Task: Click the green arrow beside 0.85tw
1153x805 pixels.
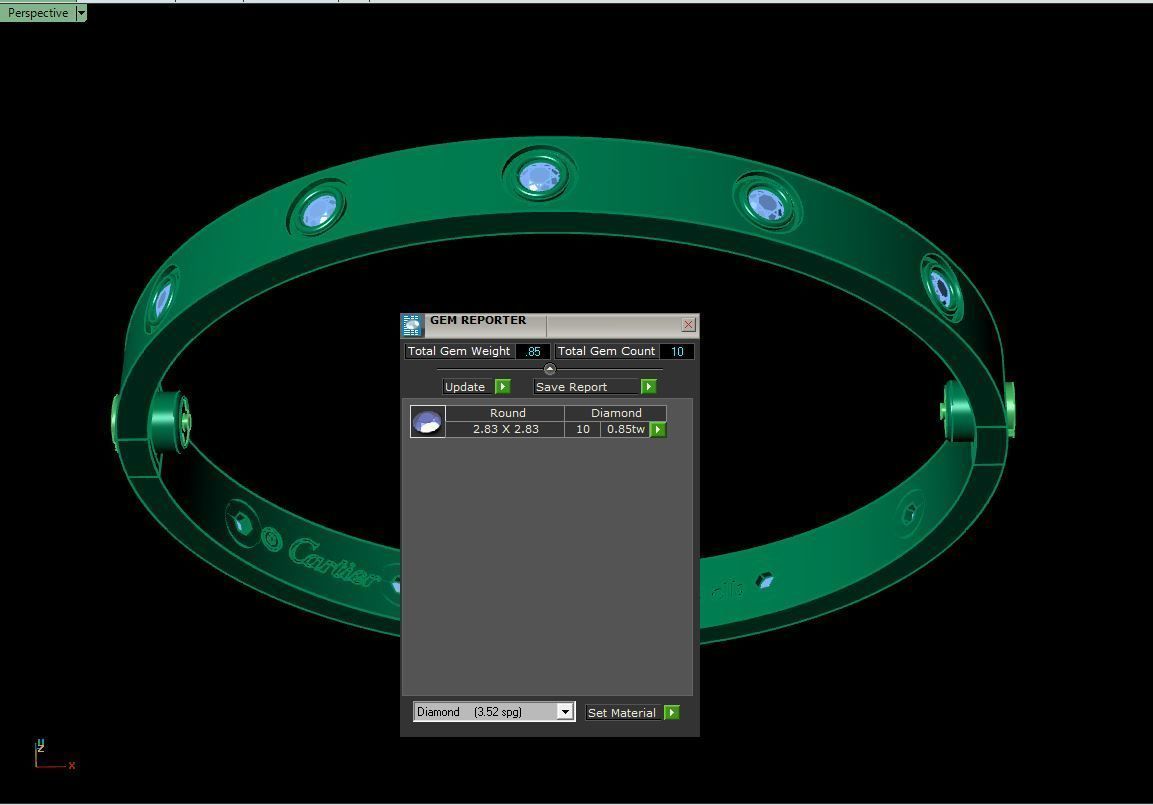Action: coord(658,429)
